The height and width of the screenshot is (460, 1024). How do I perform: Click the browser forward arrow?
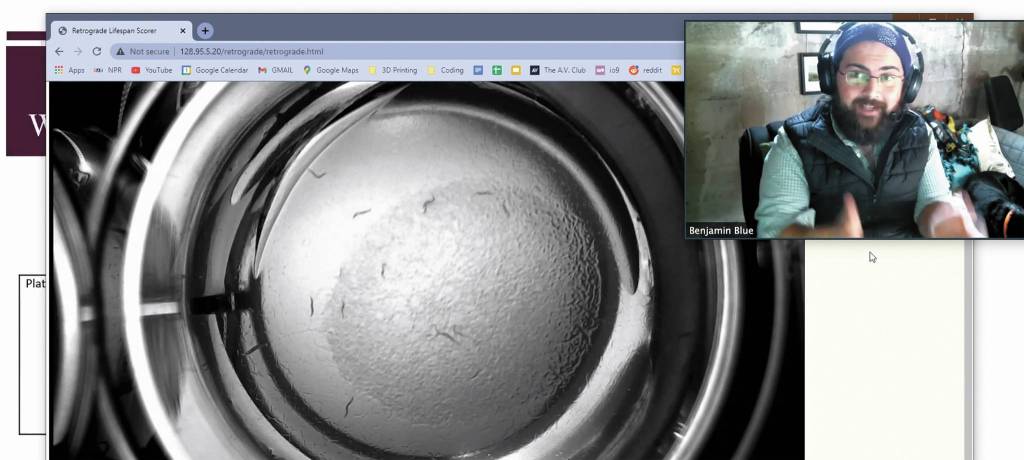(78, 51)
